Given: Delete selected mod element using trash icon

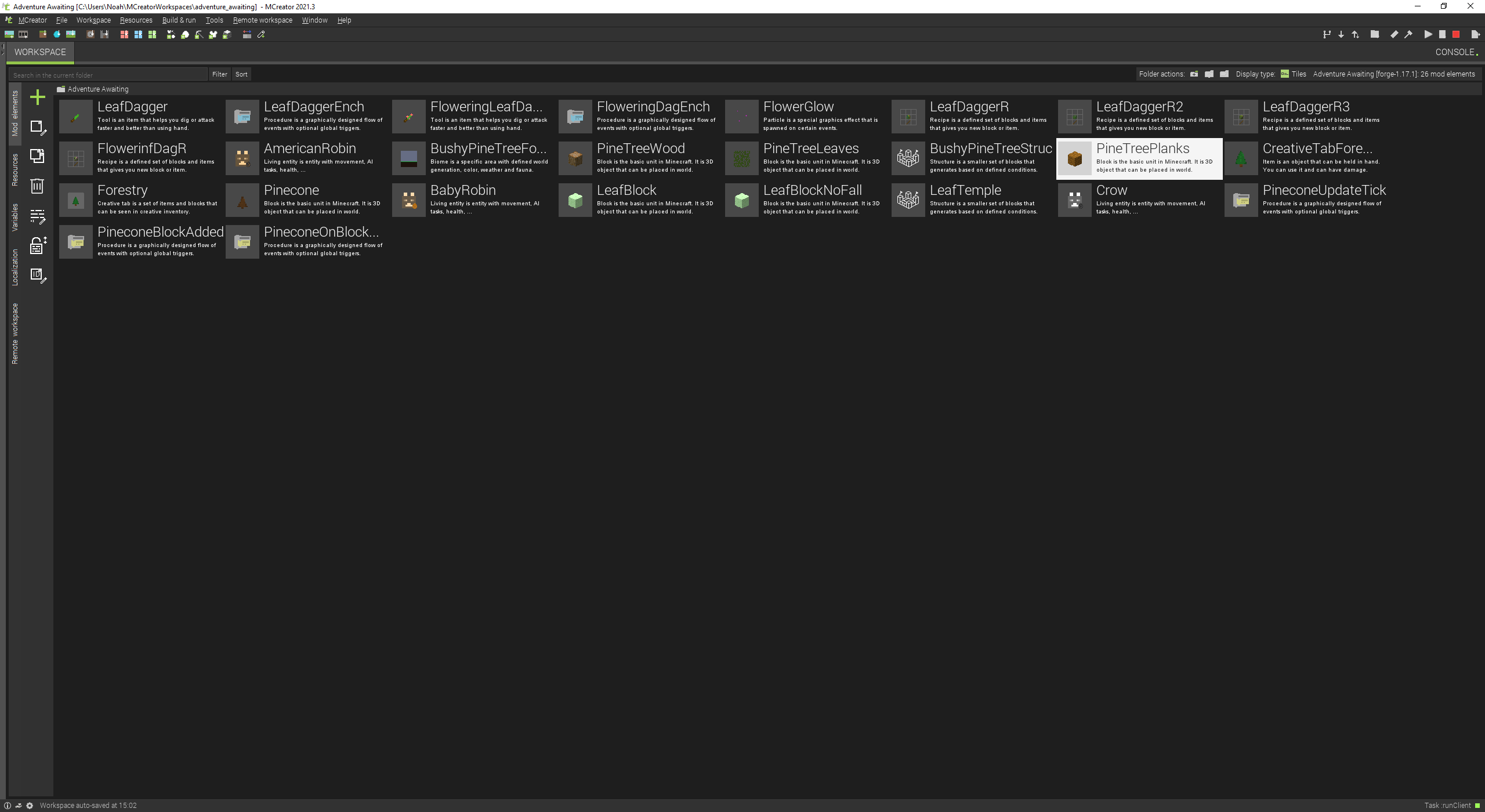Looking at the screenshot, I should tap(37, 186).
